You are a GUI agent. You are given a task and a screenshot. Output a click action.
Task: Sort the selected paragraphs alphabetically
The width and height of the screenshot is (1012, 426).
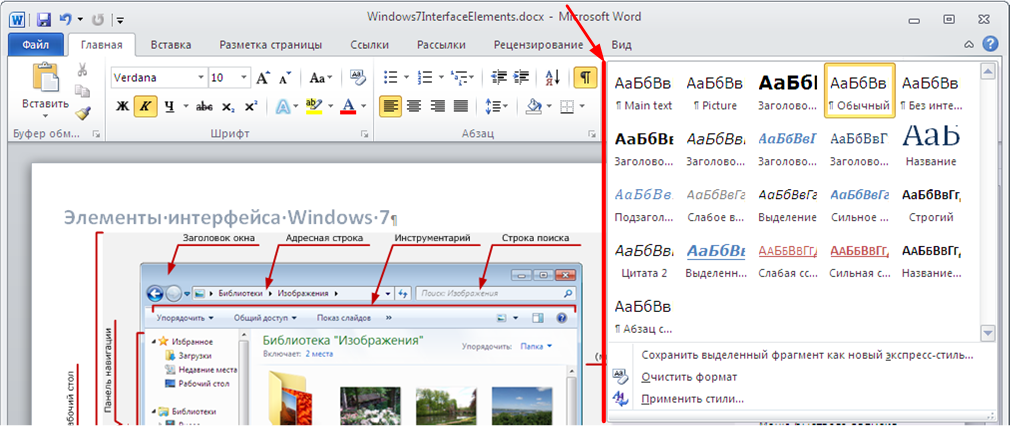point(552,78)
